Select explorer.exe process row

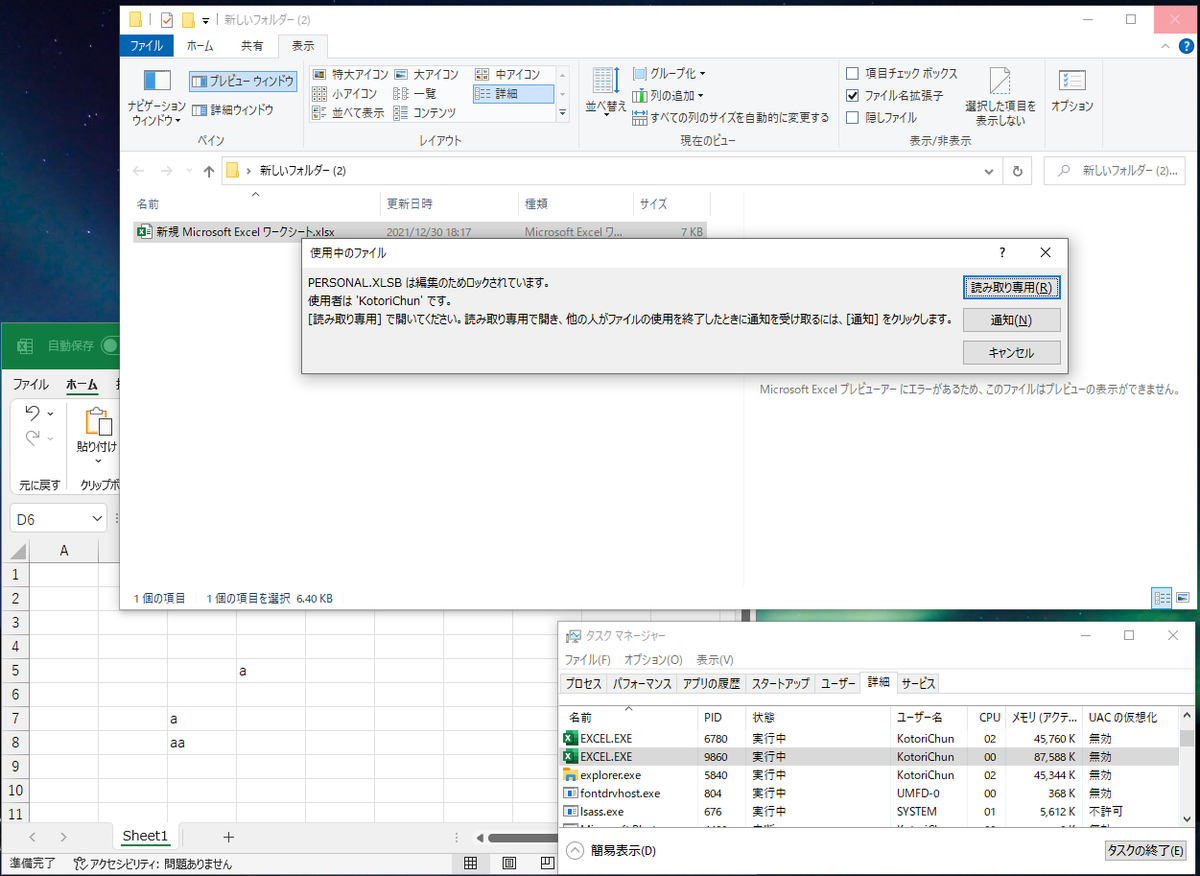click(x=868, y=775)
